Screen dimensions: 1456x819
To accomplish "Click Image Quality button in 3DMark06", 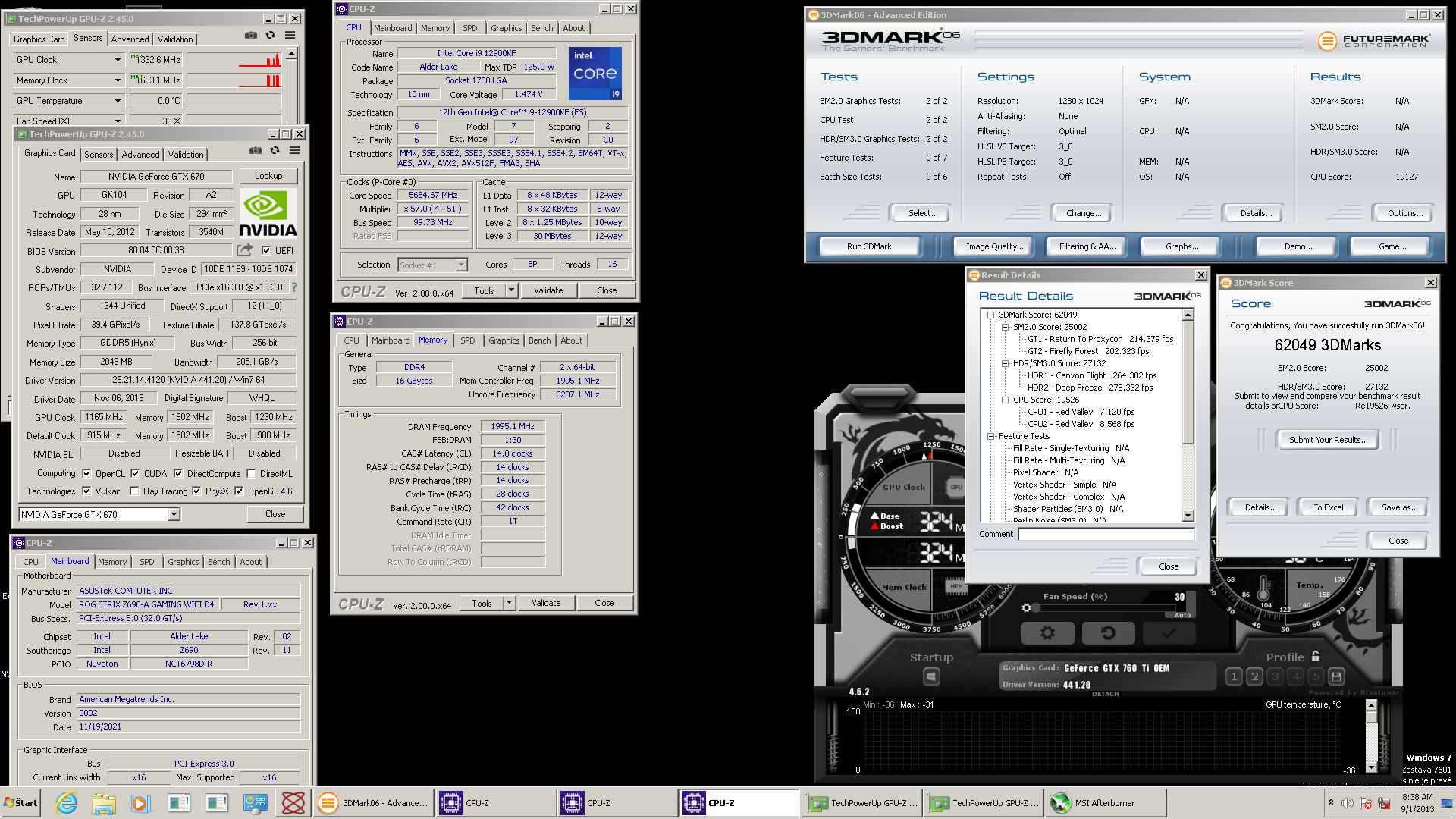I will pyautogui.click(x=994, y=246).
